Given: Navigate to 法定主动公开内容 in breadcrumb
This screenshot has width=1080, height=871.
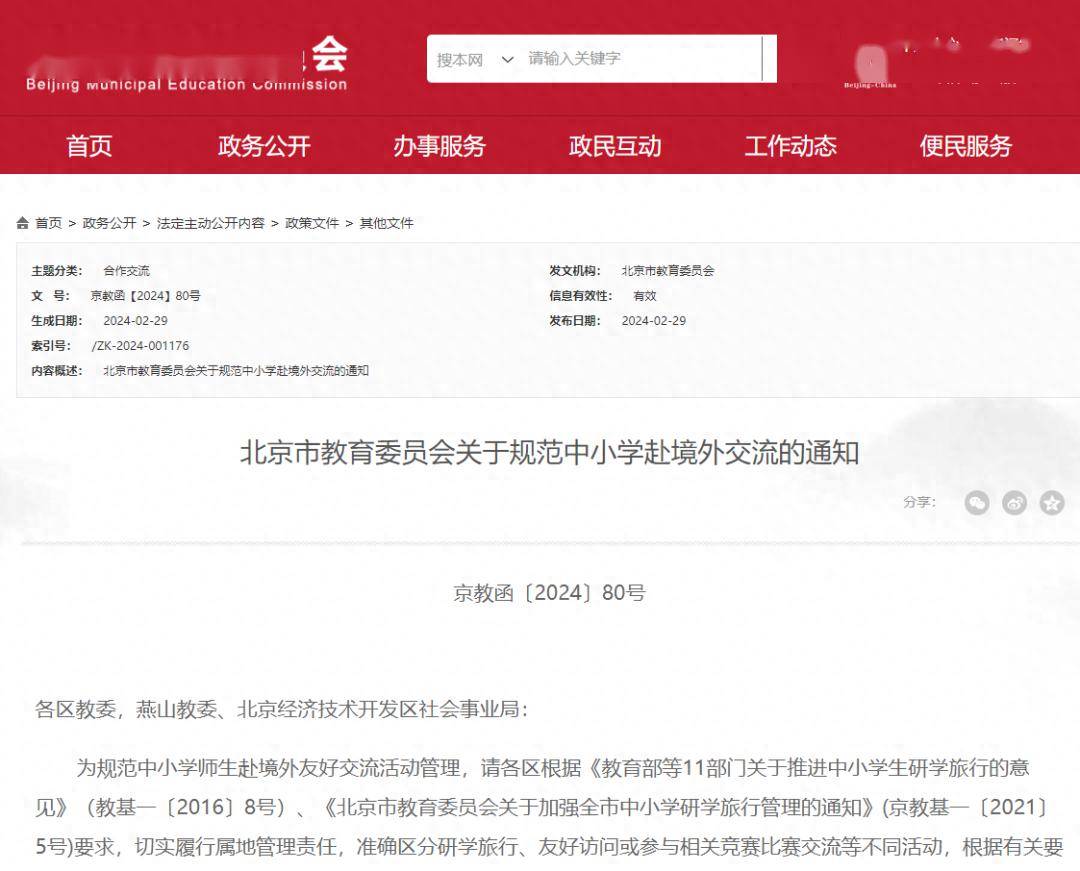Looking at the screenshot, I should pyautogui.click(x=210, y=223).
